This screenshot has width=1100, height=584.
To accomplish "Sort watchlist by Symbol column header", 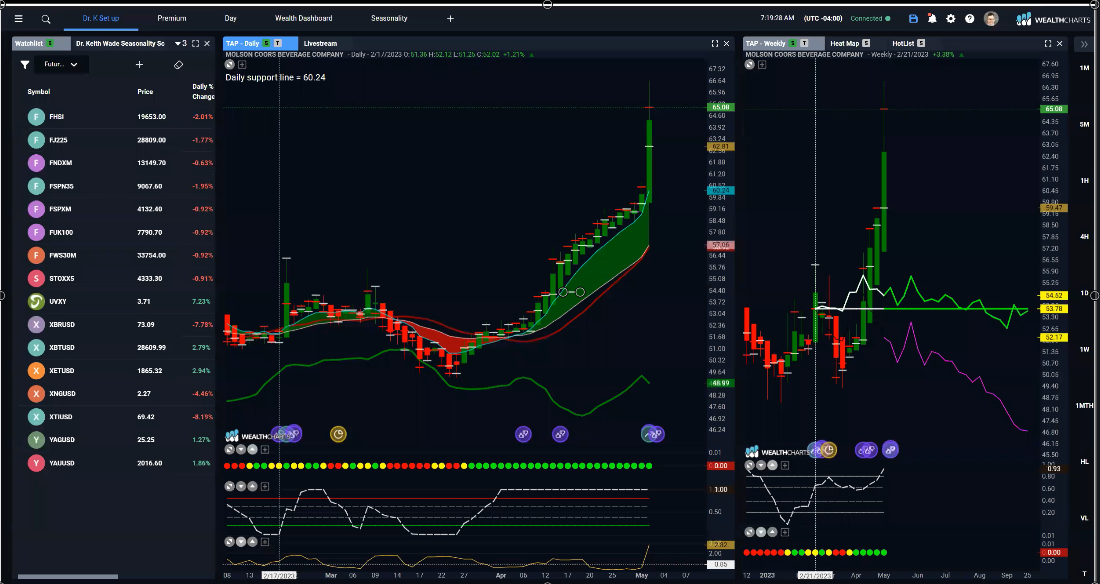I will (x=39, y=92).
